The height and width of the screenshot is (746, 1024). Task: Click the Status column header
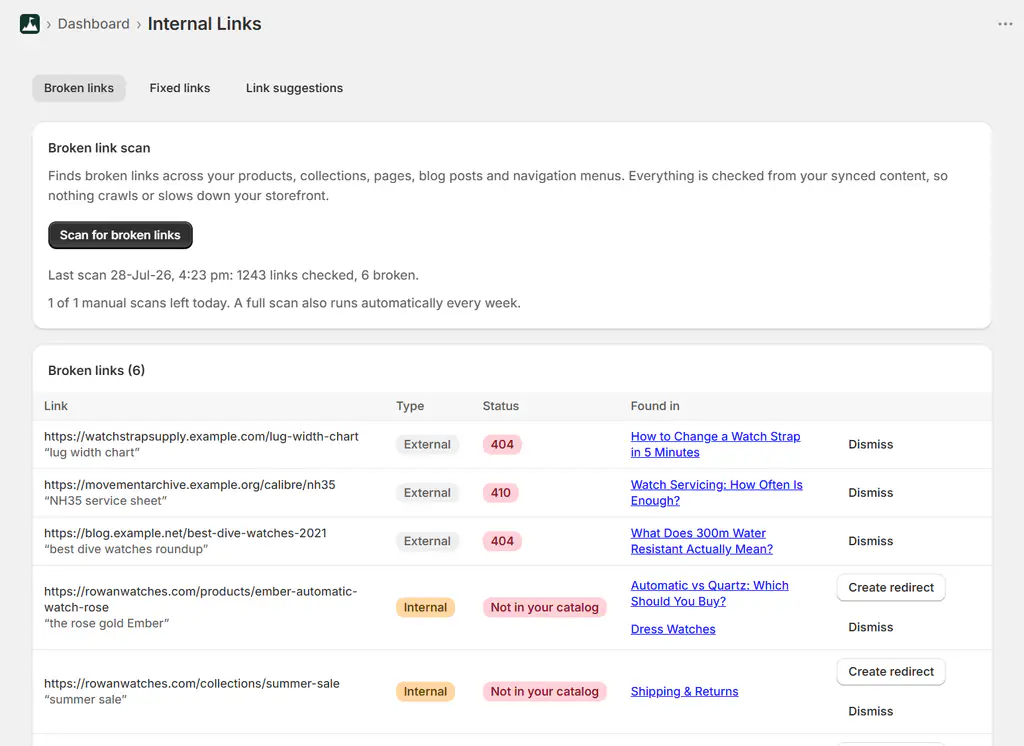tap(501, 406)
